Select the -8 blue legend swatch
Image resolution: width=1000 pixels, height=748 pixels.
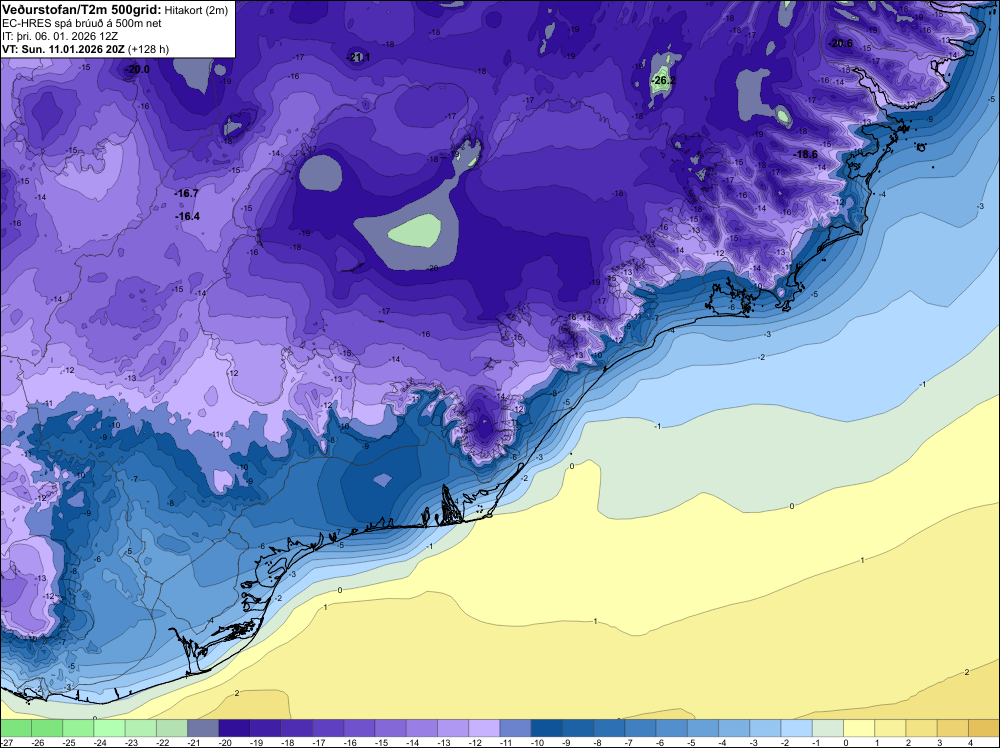pyautogui.click(x=609, y=728)
